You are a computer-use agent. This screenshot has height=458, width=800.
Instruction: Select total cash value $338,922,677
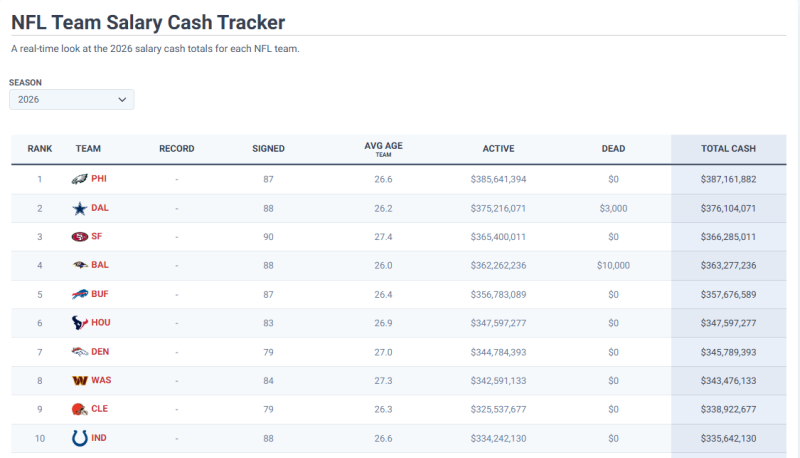[x=729, y=409]
